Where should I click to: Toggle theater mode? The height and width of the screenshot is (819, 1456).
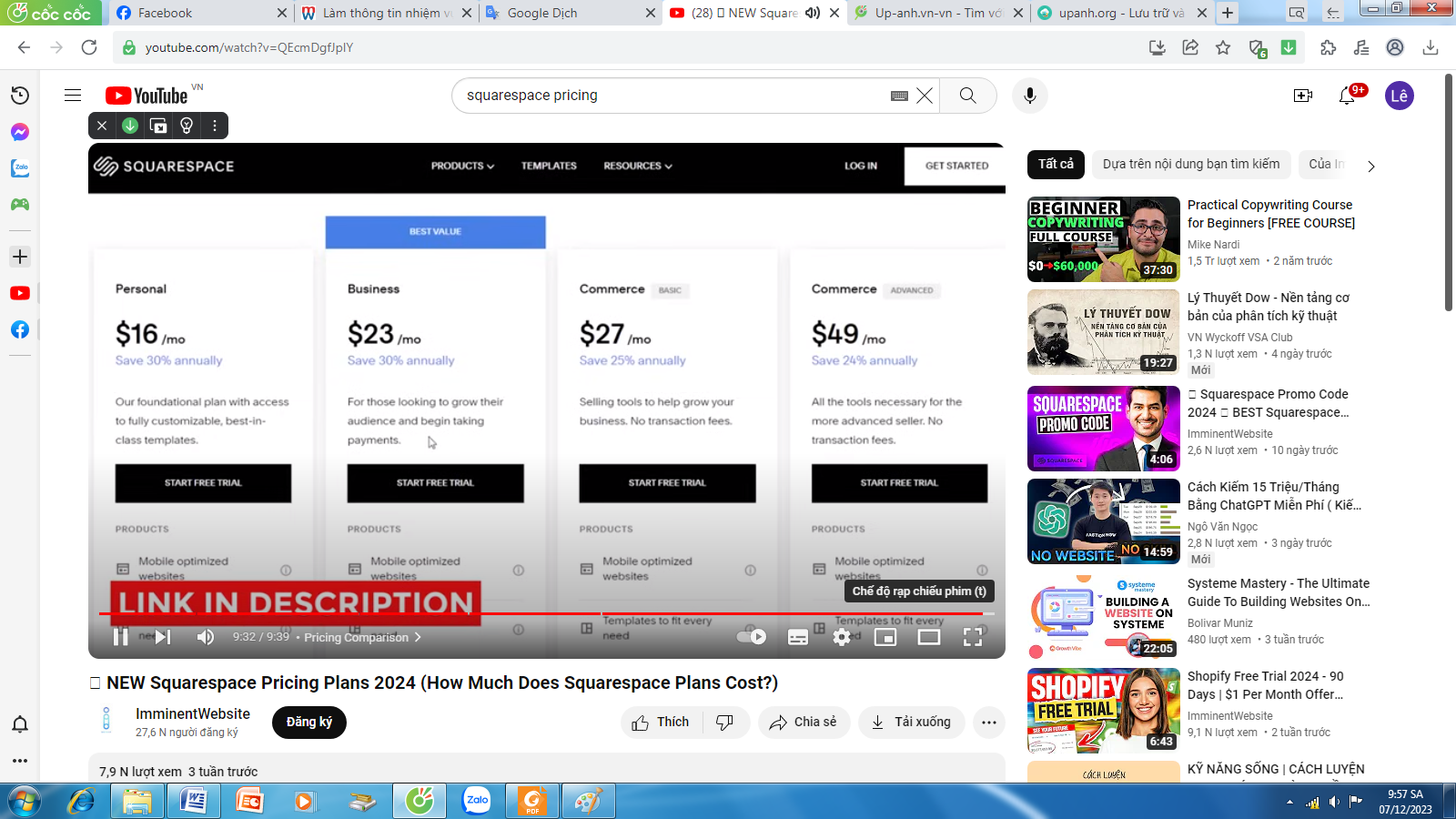(929, 637)
